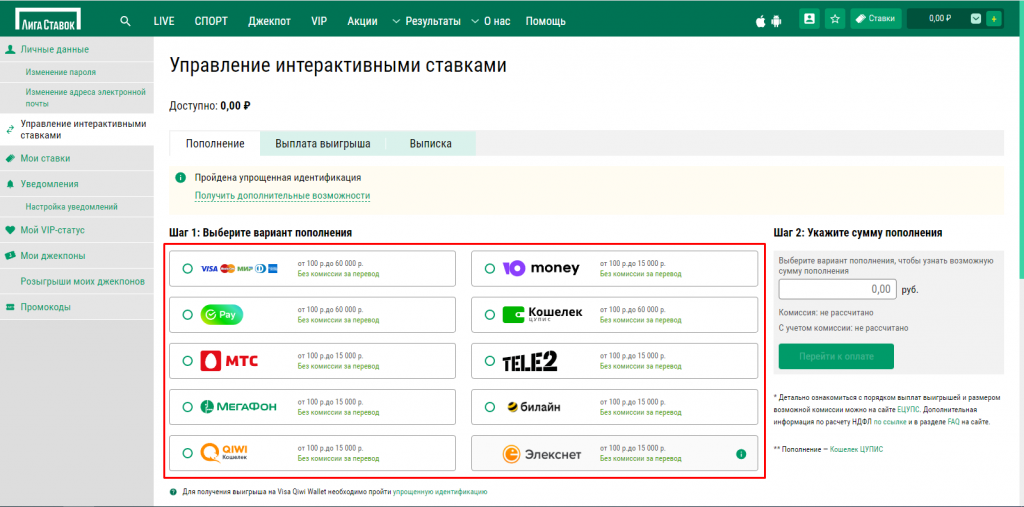Select the QIWI Кошелек radio button
Screen dimensions: 1024x507
click(188, 454)
